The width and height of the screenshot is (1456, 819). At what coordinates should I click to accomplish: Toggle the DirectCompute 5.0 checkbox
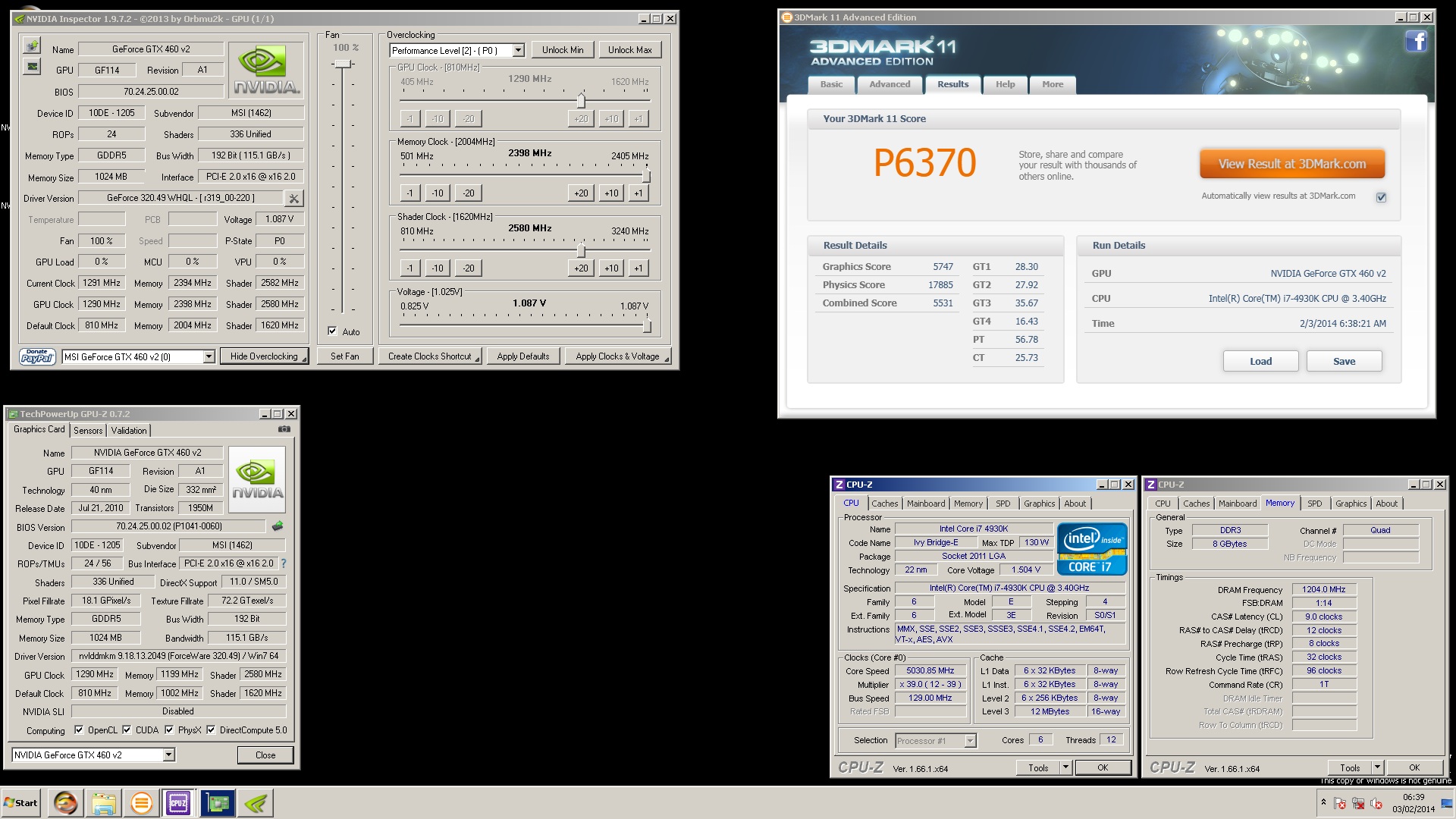211,730
